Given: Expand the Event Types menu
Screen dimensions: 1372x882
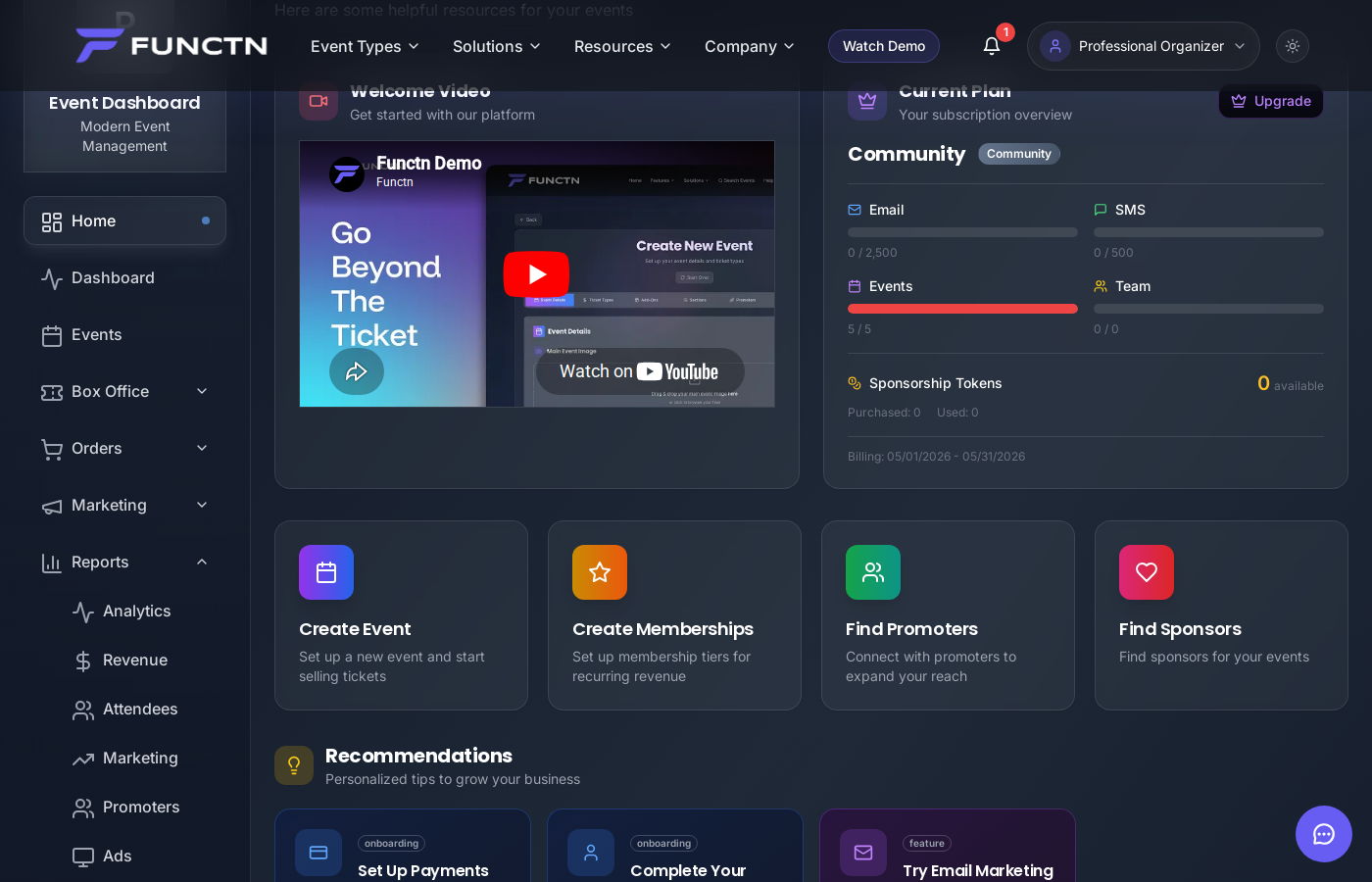Looking at the screenshot, I should coord(365,46).
